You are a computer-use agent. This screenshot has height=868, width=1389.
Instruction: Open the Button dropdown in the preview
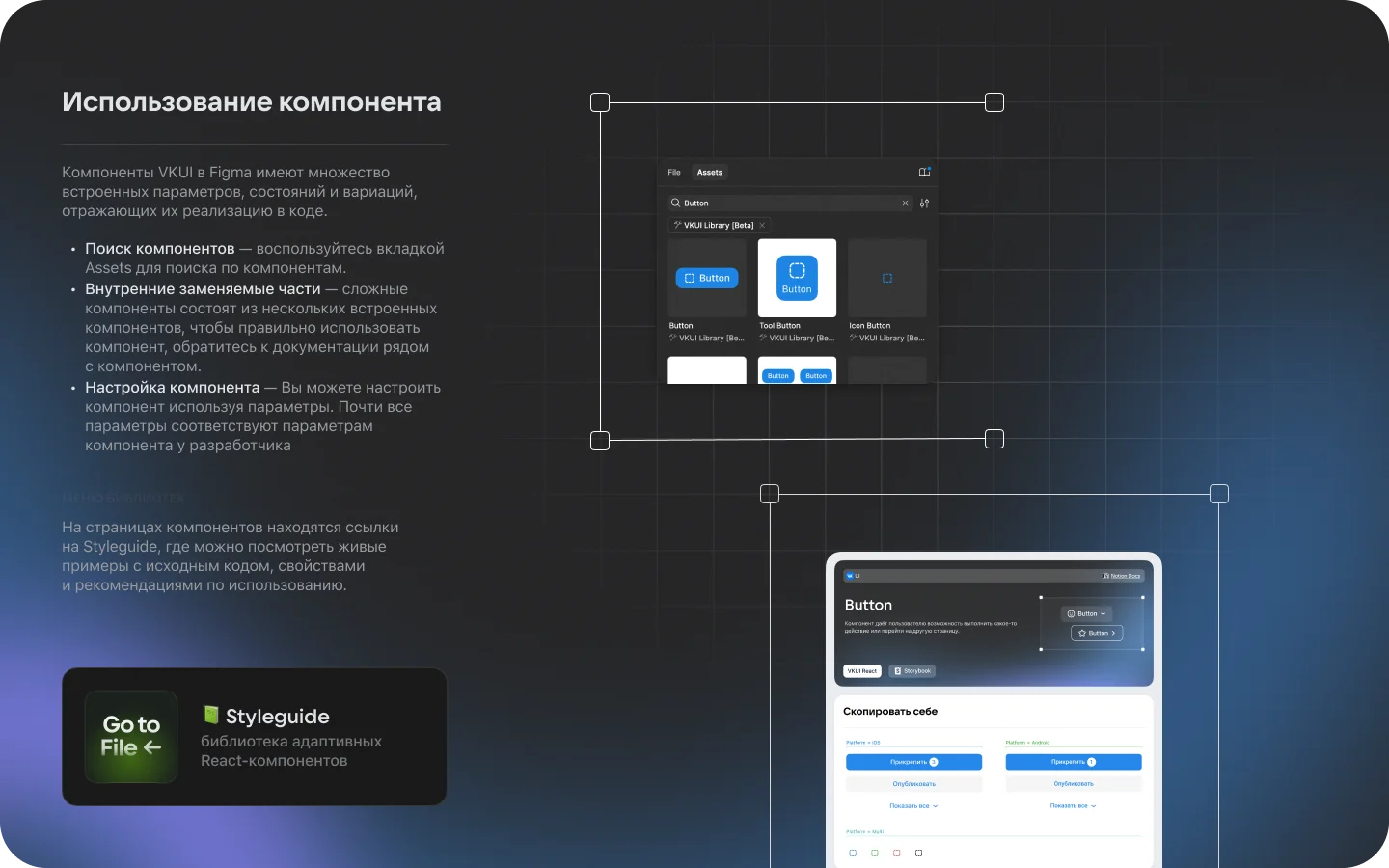pyautogui.click(x=1086, y=613)
